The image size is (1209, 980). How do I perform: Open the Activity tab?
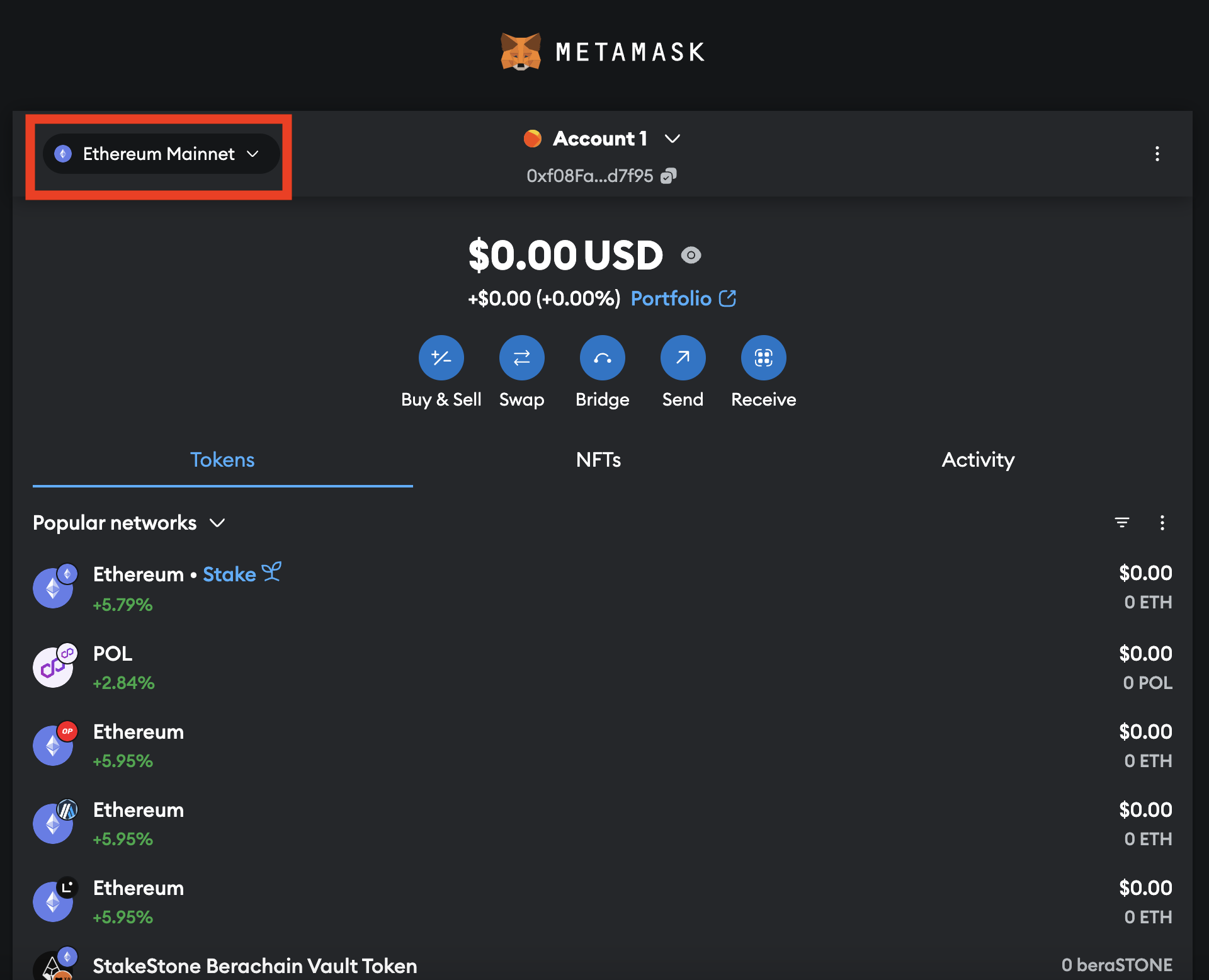pyautogui.click(x=977, y=460)
